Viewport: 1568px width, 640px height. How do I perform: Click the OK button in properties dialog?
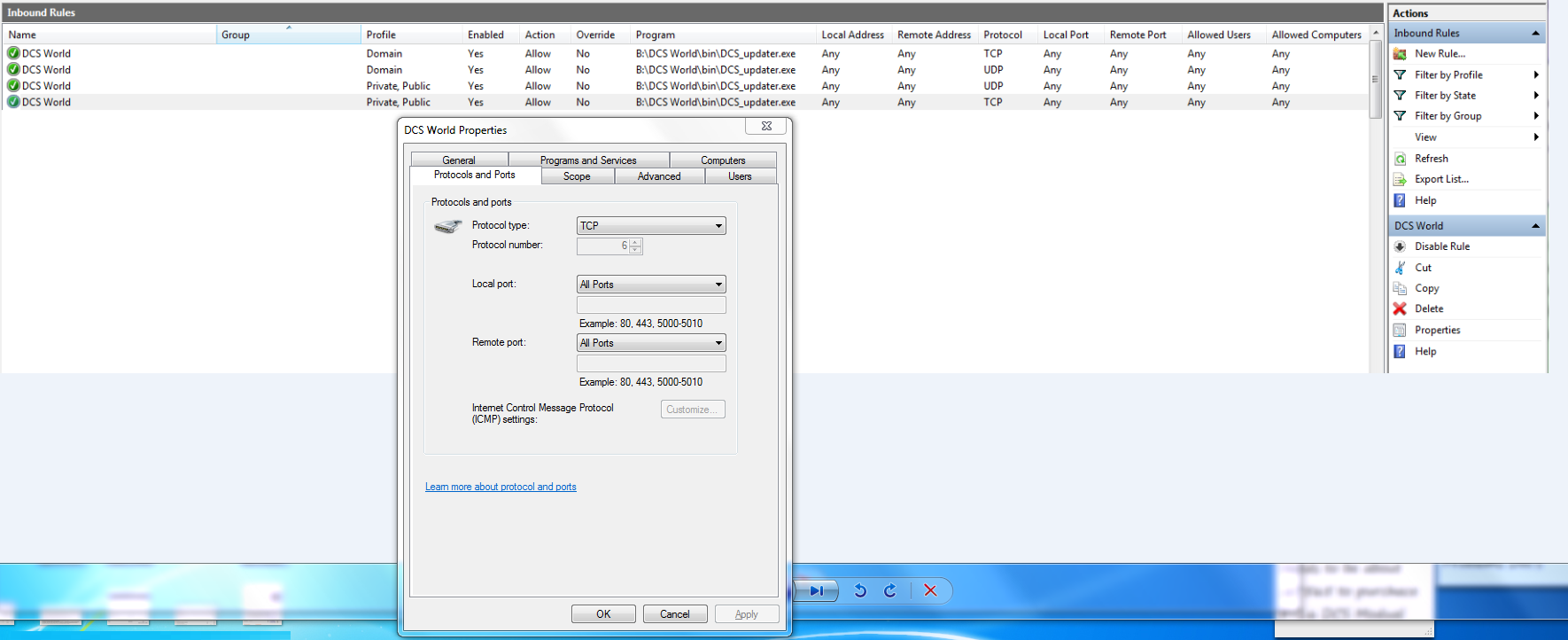click(x=603, y=614)
